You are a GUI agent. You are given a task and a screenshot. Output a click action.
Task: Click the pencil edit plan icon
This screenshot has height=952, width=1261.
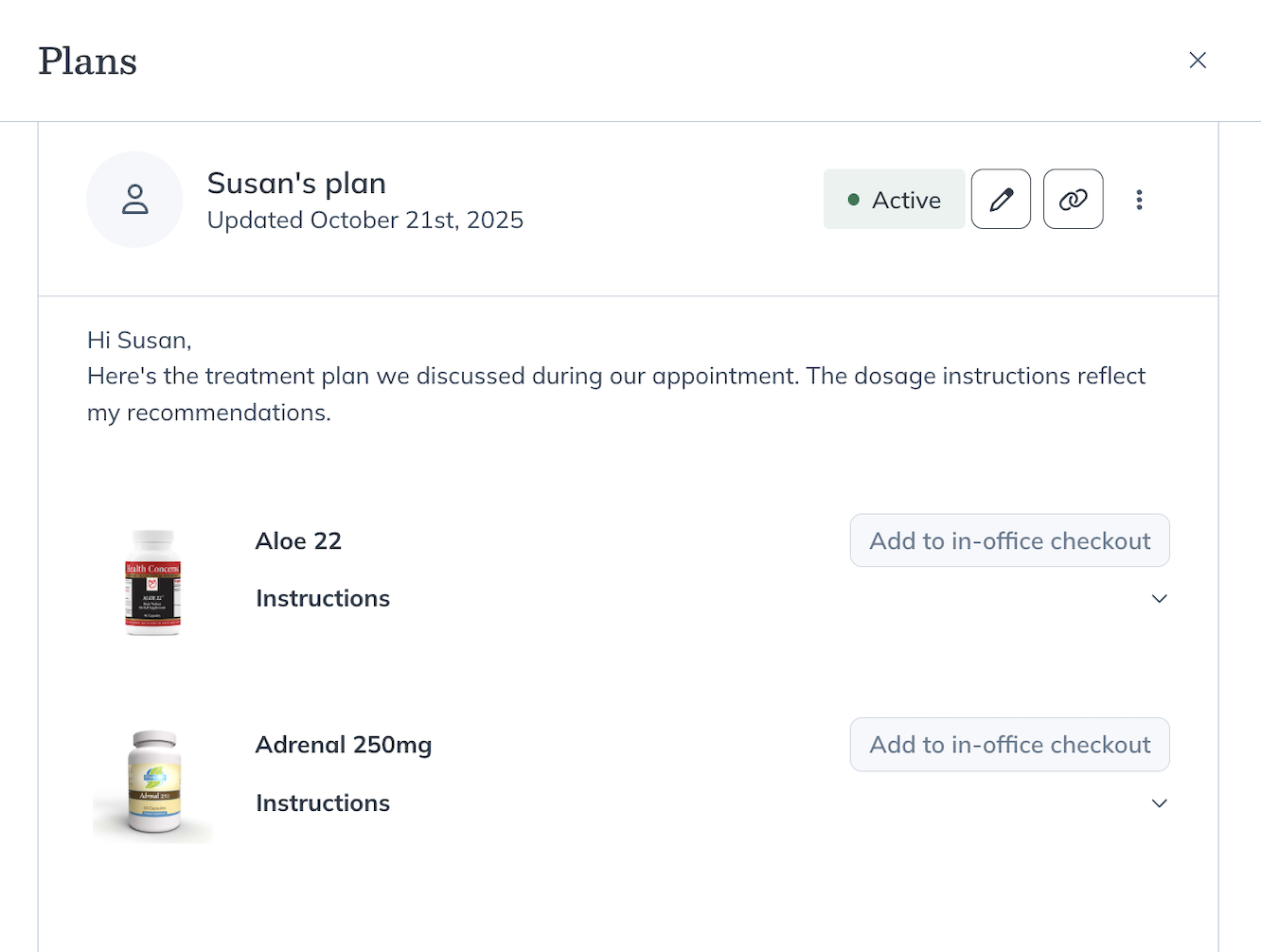1001,199
